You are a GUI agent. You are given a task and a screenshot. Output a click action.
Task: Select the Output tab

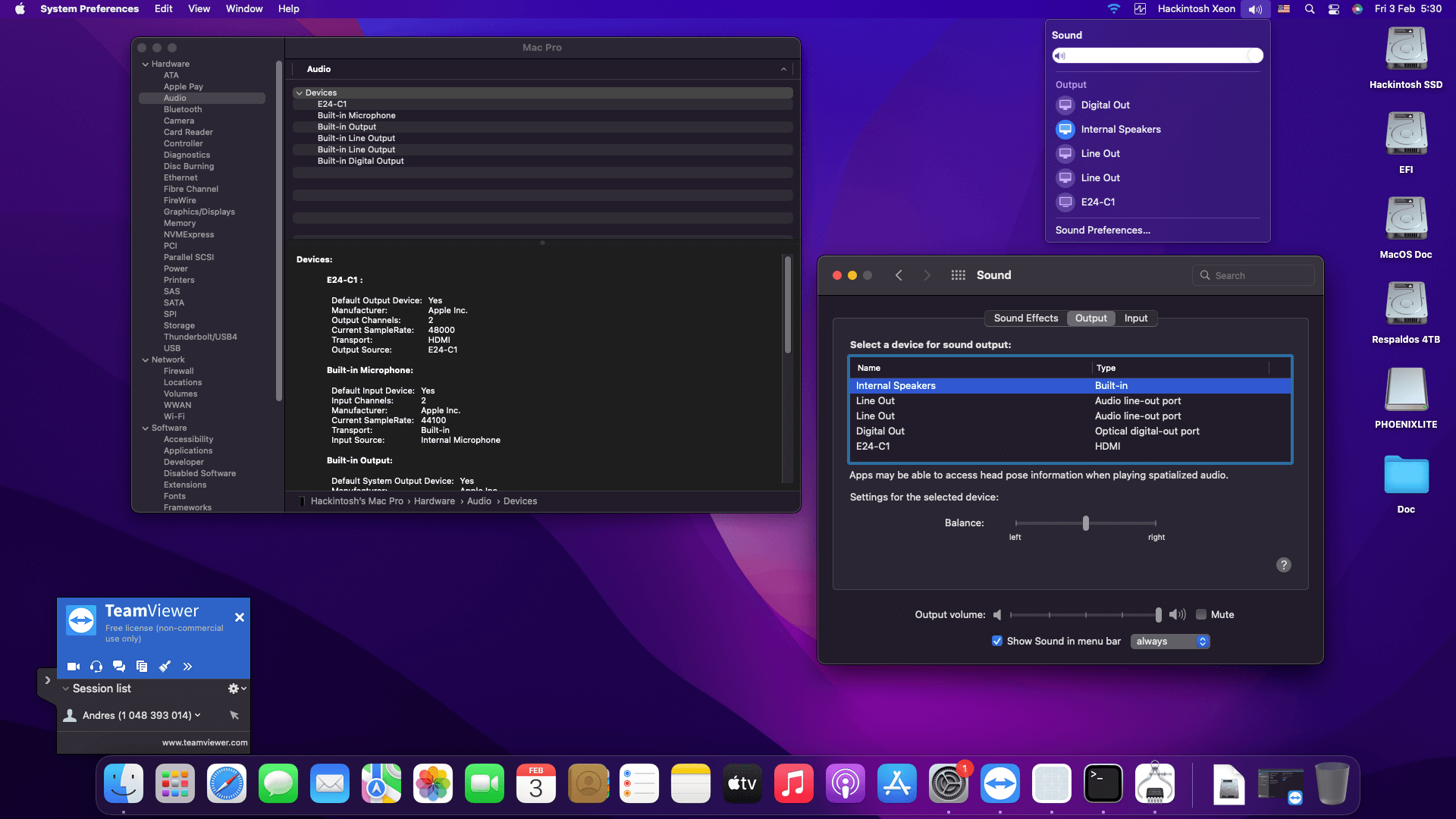(x=1090, y=318)
